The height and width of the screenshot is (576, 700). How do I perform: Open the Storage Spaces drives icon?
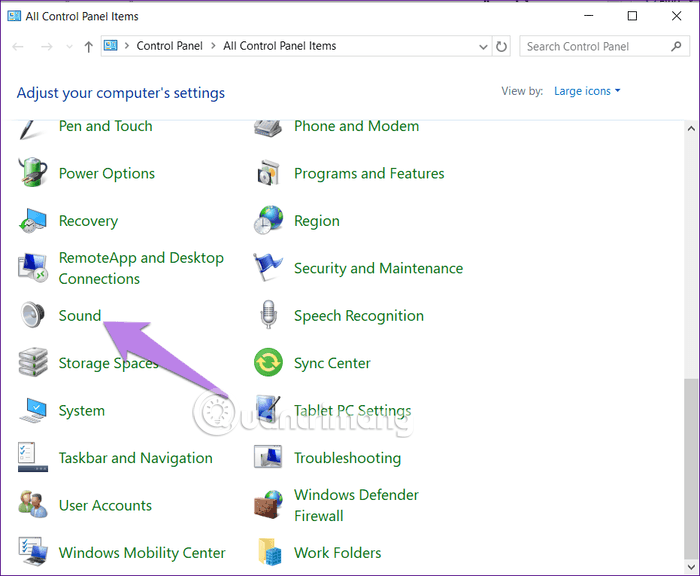(x=33, y=362)
